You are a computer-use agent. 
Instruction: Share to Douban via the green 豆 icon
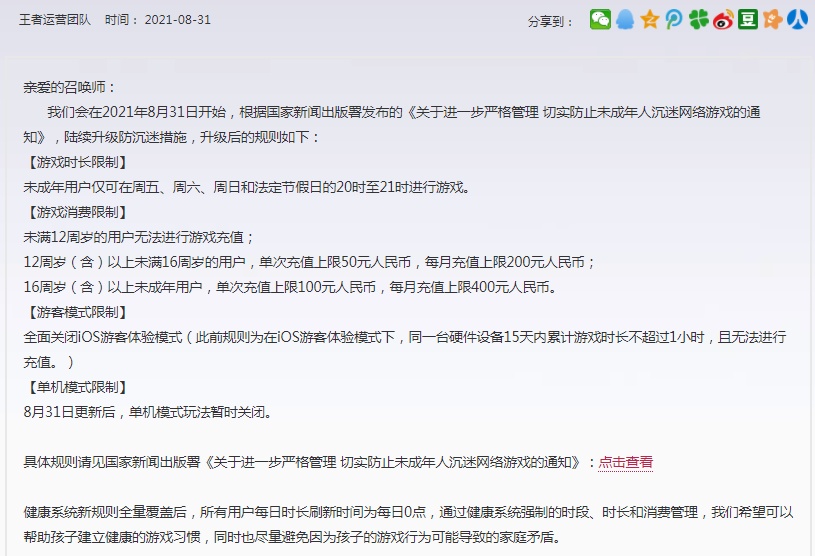tap(748, 20)
